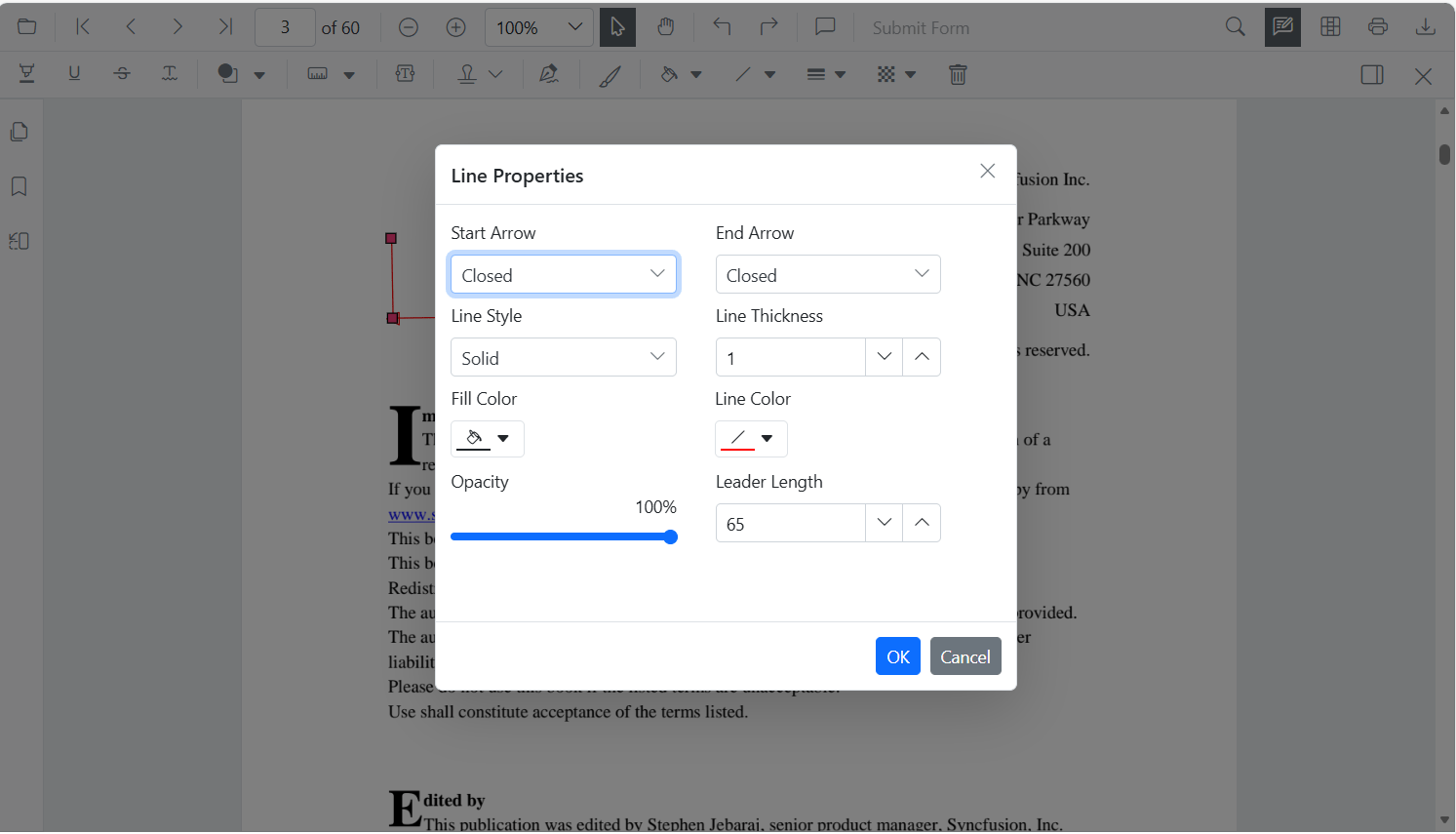The height and width of the screenshot is (834, 1456).
Task: Delete the selected annotation
Action: point(958,73)
